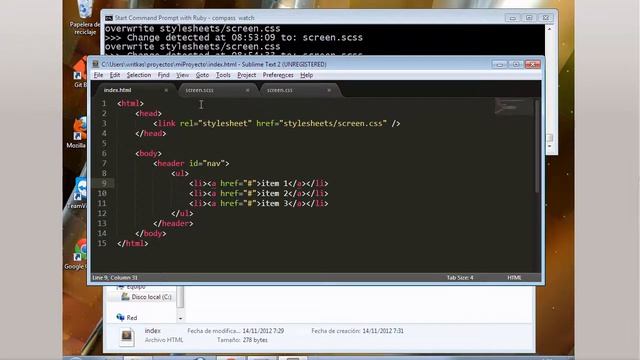Open the Tools menu

pos(223,75)
